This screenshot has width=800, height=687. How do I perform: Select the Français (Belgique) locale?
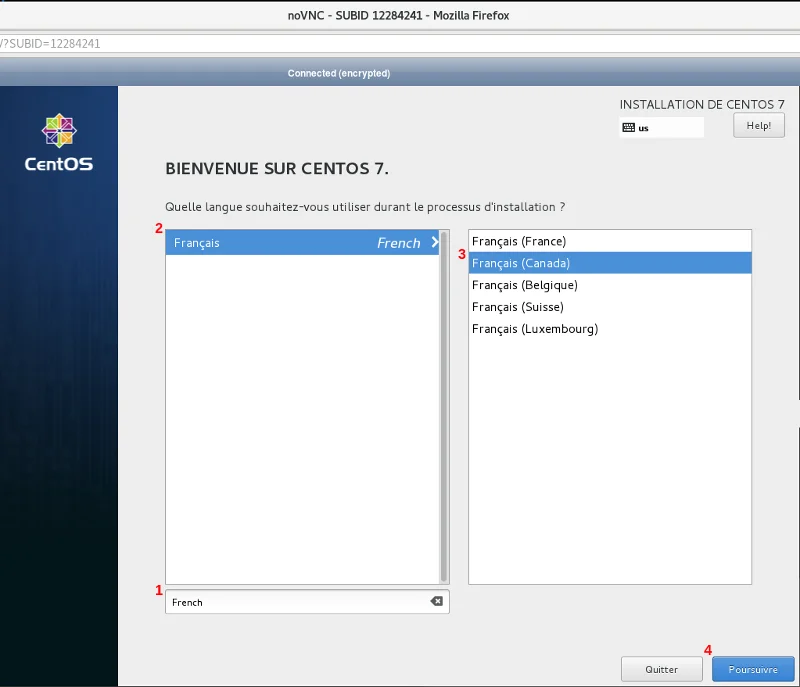(560, 285)
